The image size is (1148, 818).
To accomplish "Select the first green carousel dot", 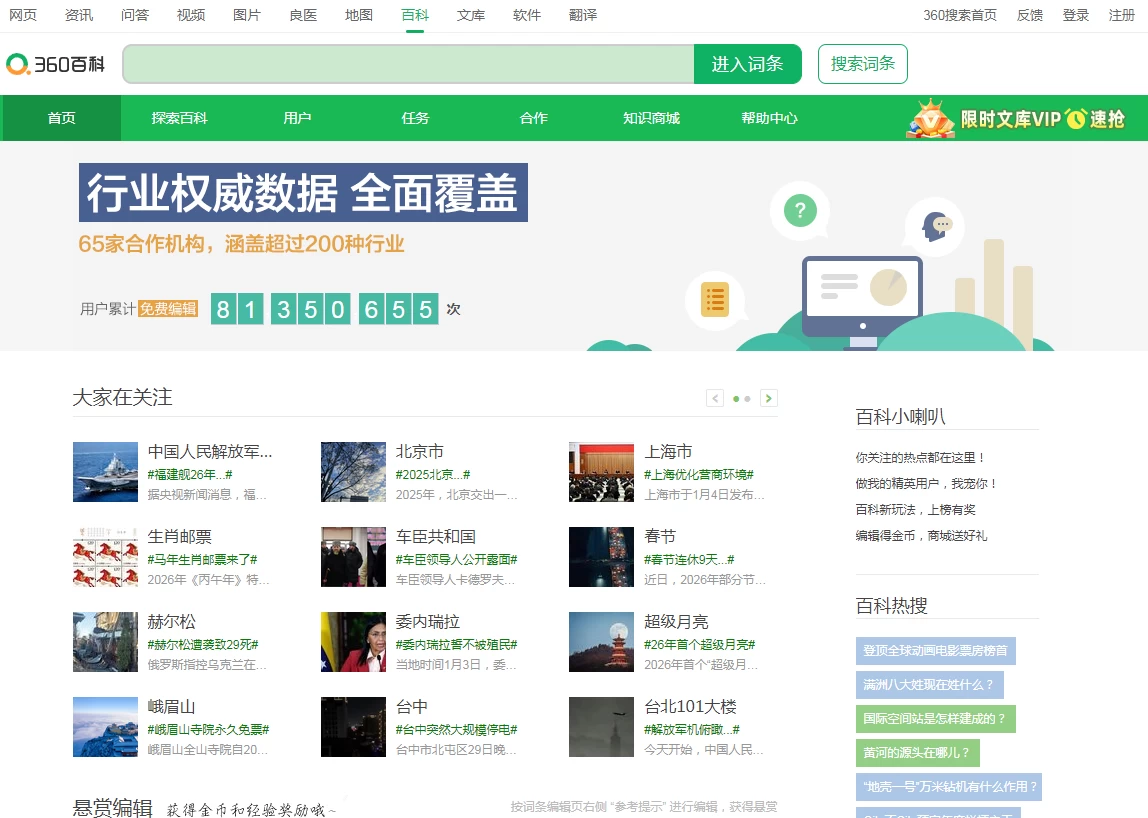I will pyautogui.click(x=734, y=398).
